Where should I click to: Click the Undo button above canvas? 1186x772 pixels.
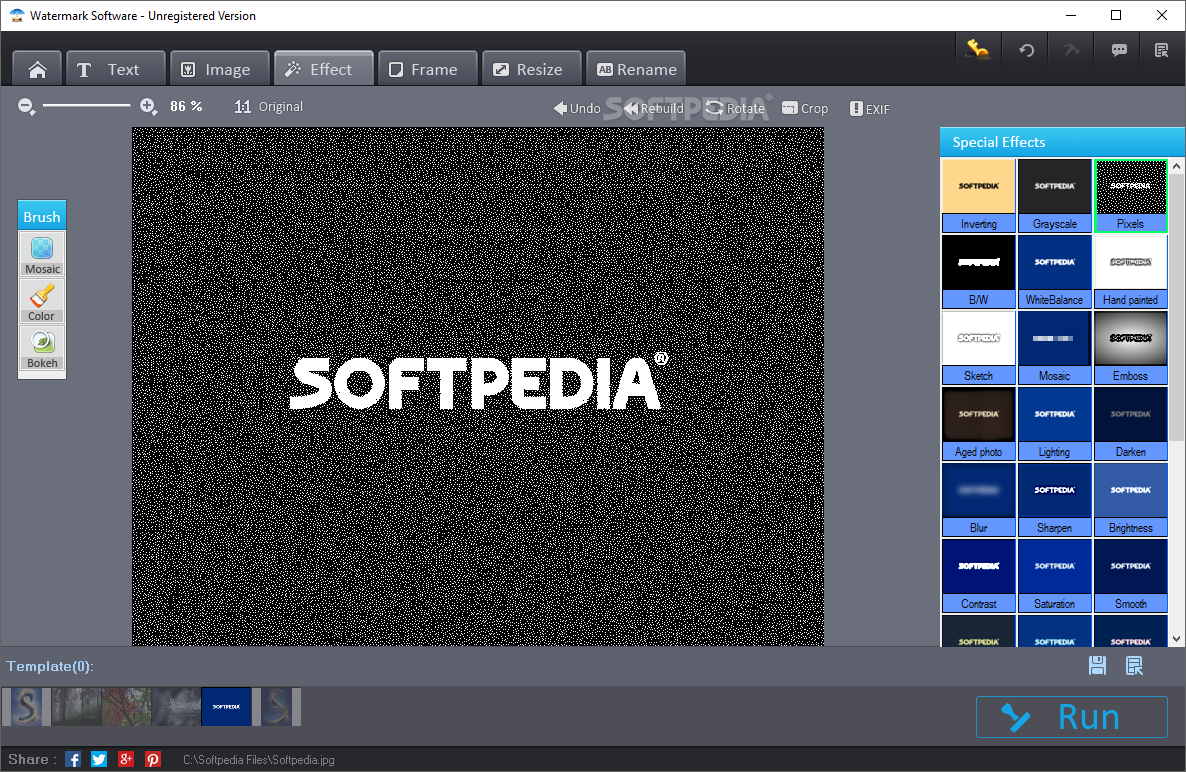pyautogui.click(x=576, y=108)
